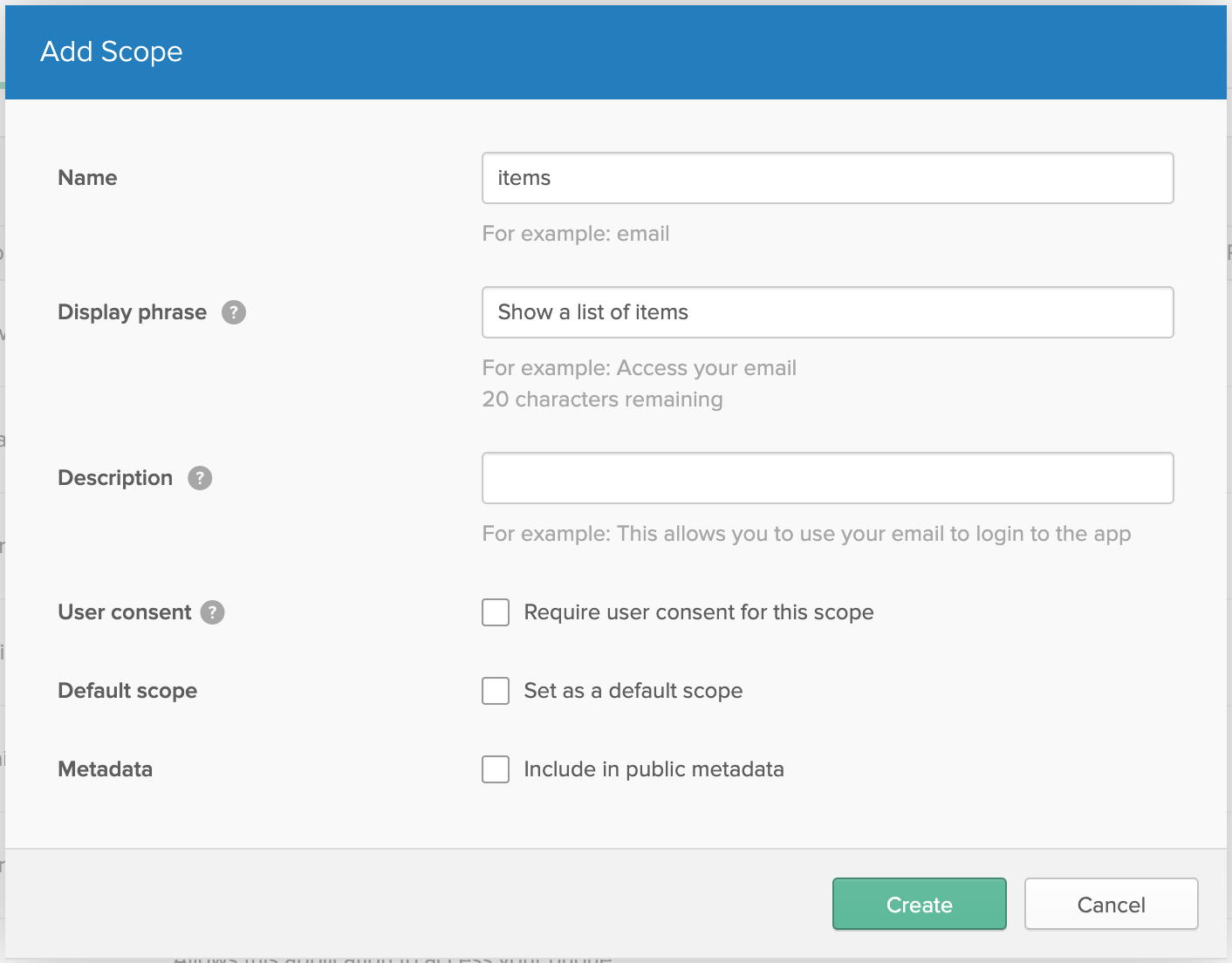
Task: Check Include in public metadata box
Action: 496,769
